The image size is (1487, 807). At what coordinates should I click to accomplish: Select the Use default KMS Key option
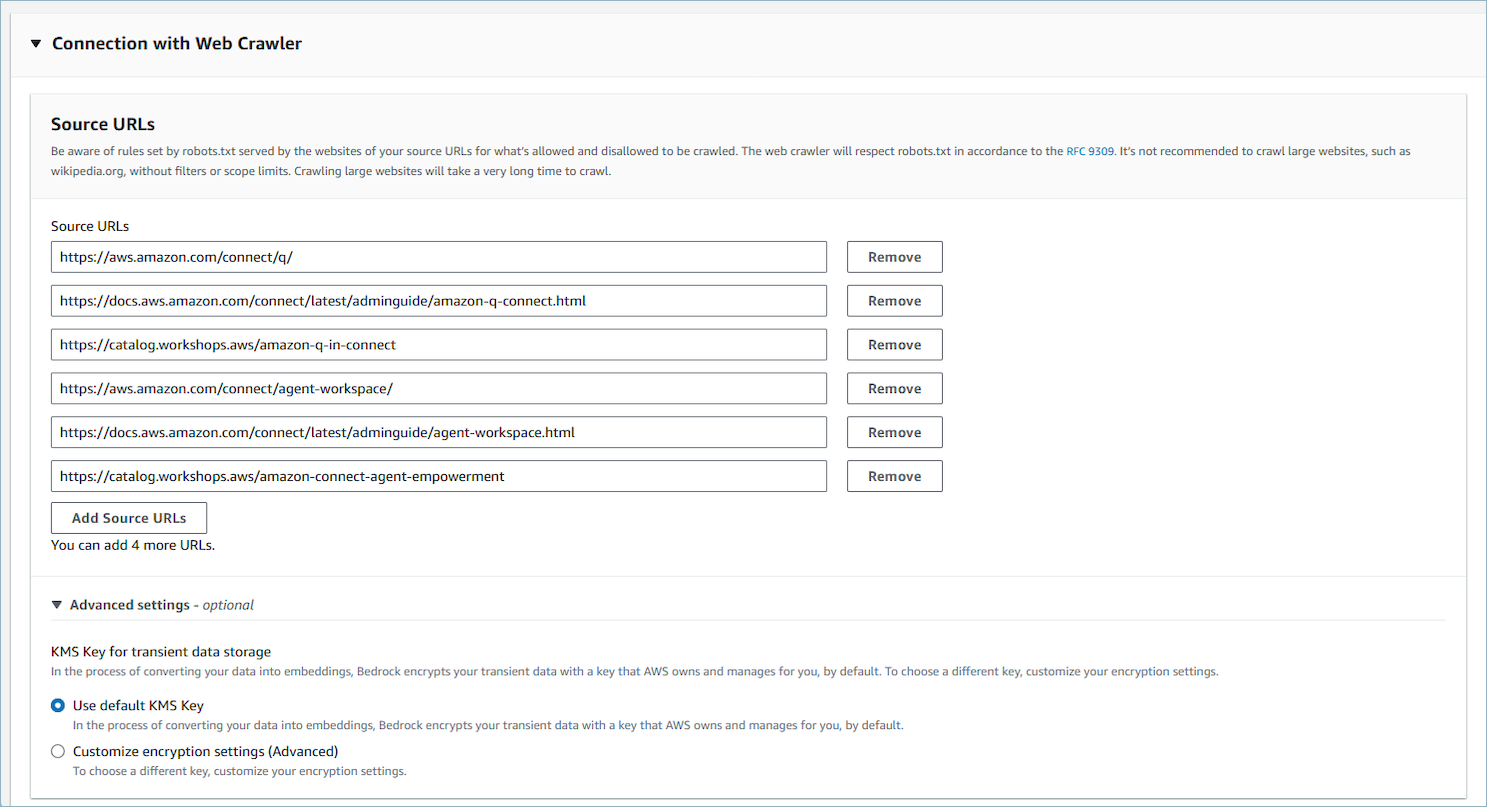(58, 705)
